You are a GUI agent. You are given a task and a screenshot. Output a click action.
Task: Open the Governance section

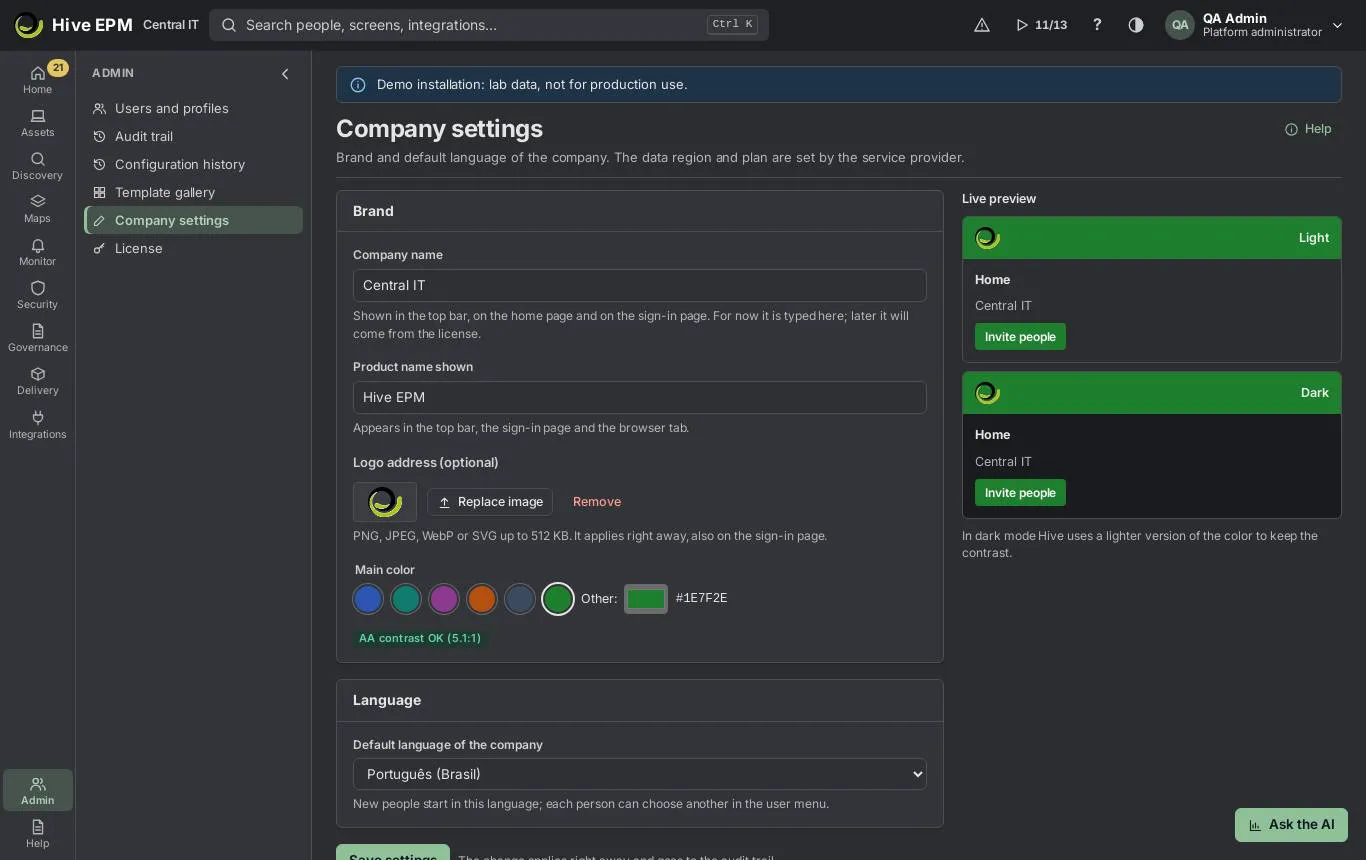(x=37, y=338)
